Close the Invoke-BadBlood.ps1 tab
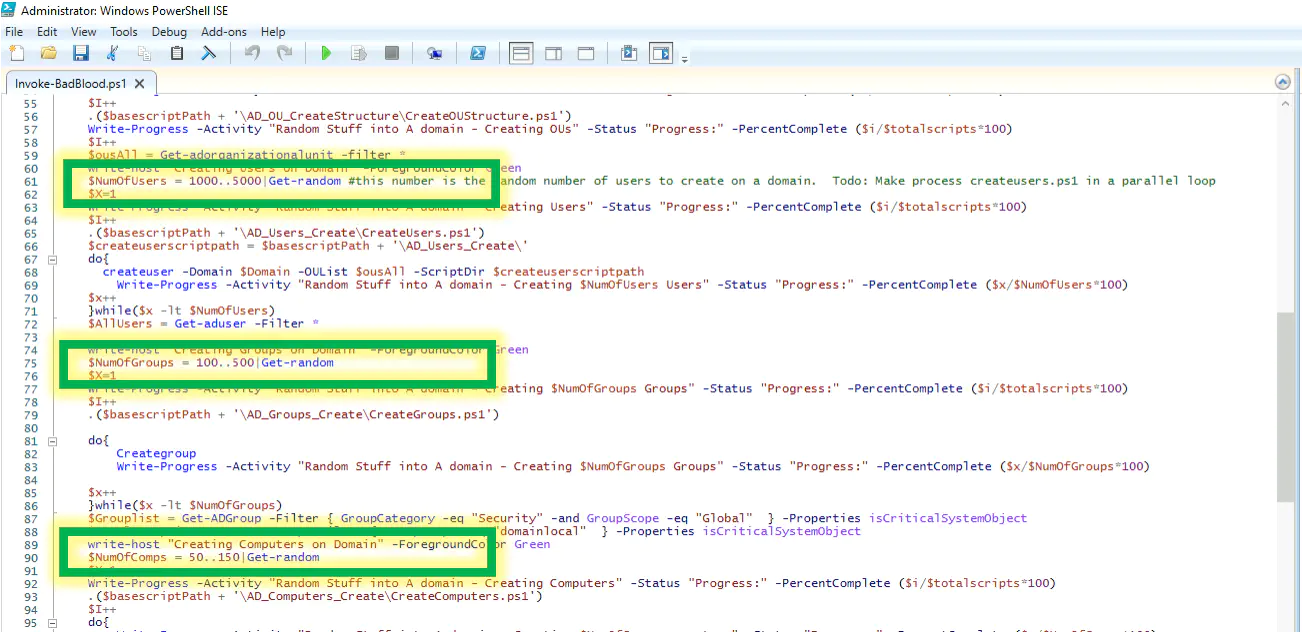 [x=140, y=84]
